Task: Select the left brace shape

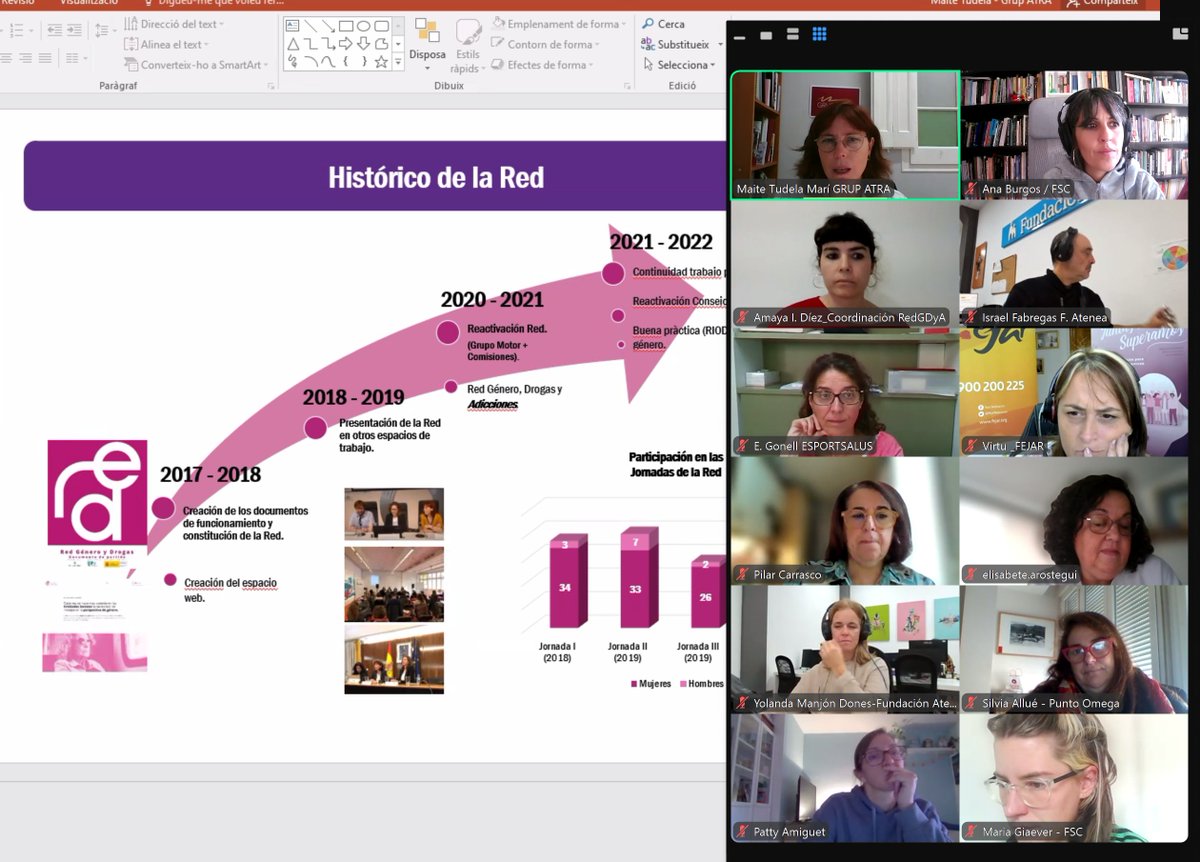Action: tap(345, 62)
